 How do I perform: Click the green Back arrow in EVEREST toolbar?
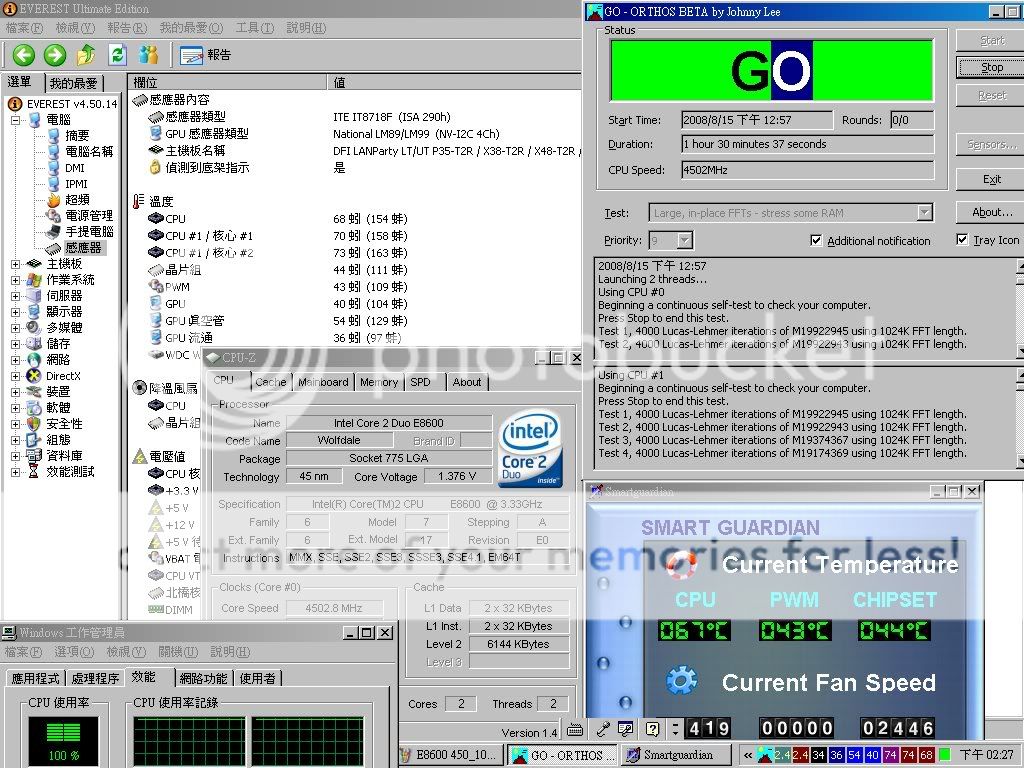click(23, 55)
